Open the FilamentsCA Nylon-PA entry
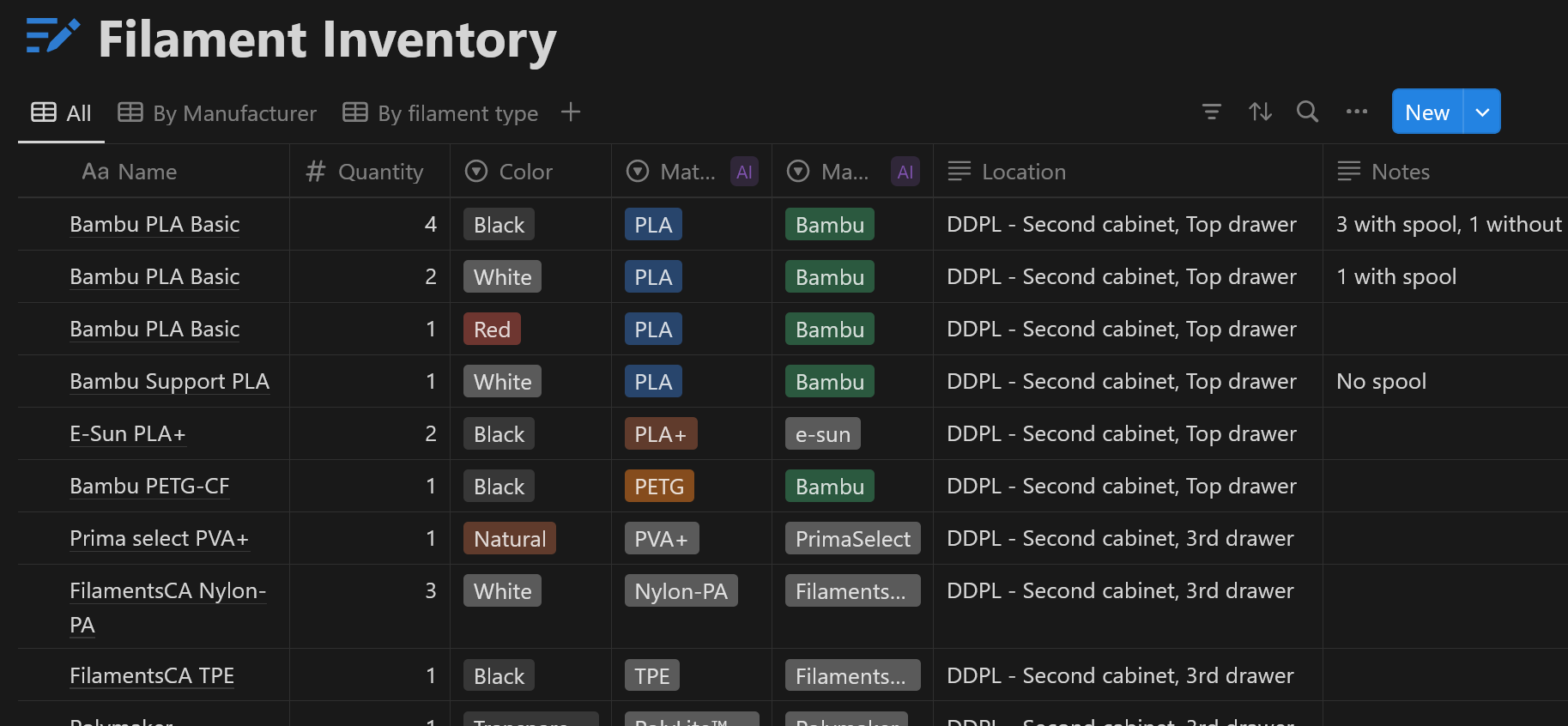Screen dimensions: 1568x726 coord(167,608)
